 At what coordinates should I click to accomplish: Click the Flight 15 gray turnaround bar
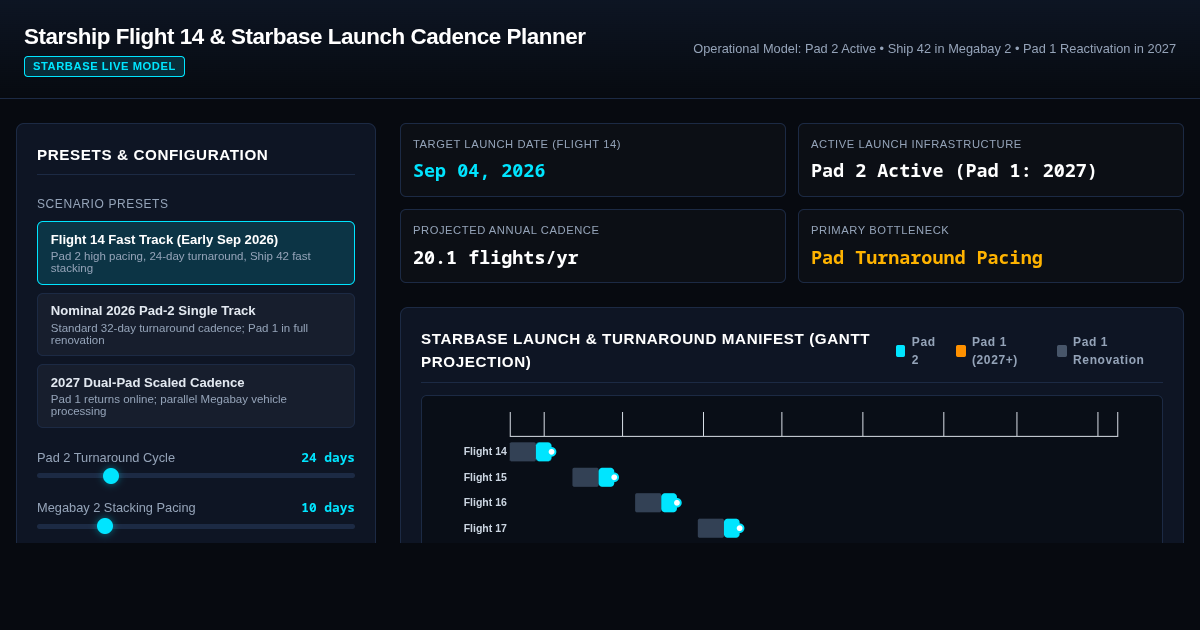[x=586, y=477]
